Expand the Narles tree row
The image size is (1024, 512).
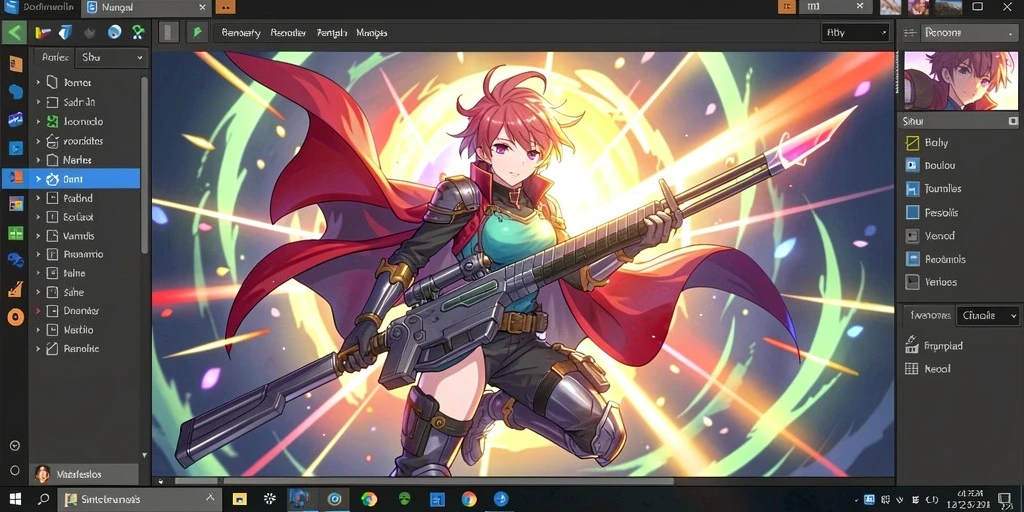pos(38,160)
